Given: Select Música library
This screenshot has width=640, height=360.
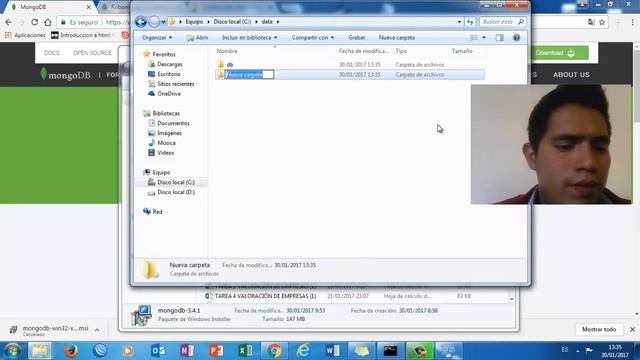Looking at the screenshot, I should (162, 143).
